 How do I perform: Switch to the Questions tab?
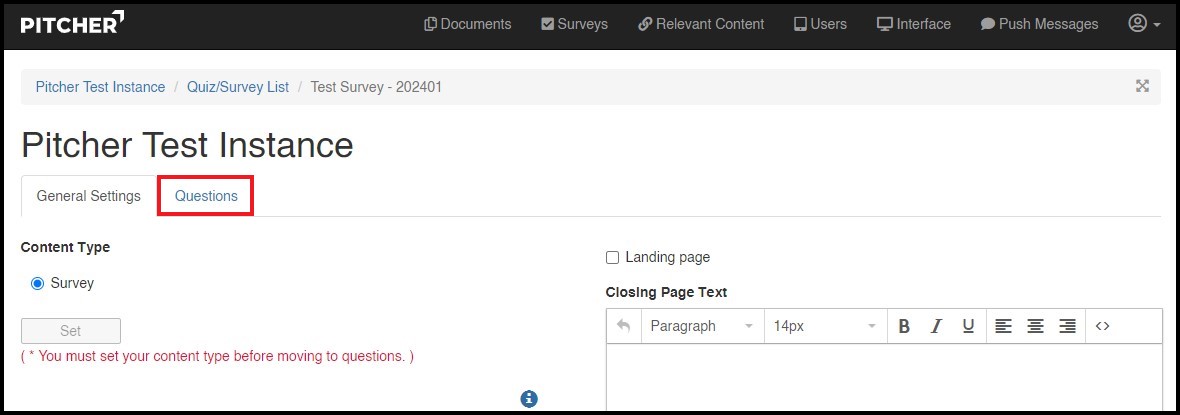tap(206, 196)
